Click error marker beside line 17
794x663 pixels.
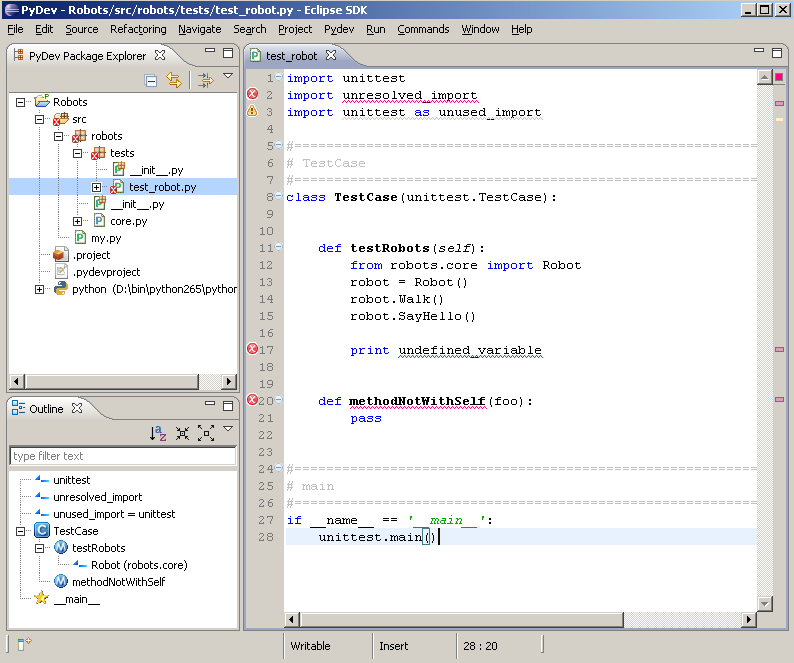click(x=252, y=349)
